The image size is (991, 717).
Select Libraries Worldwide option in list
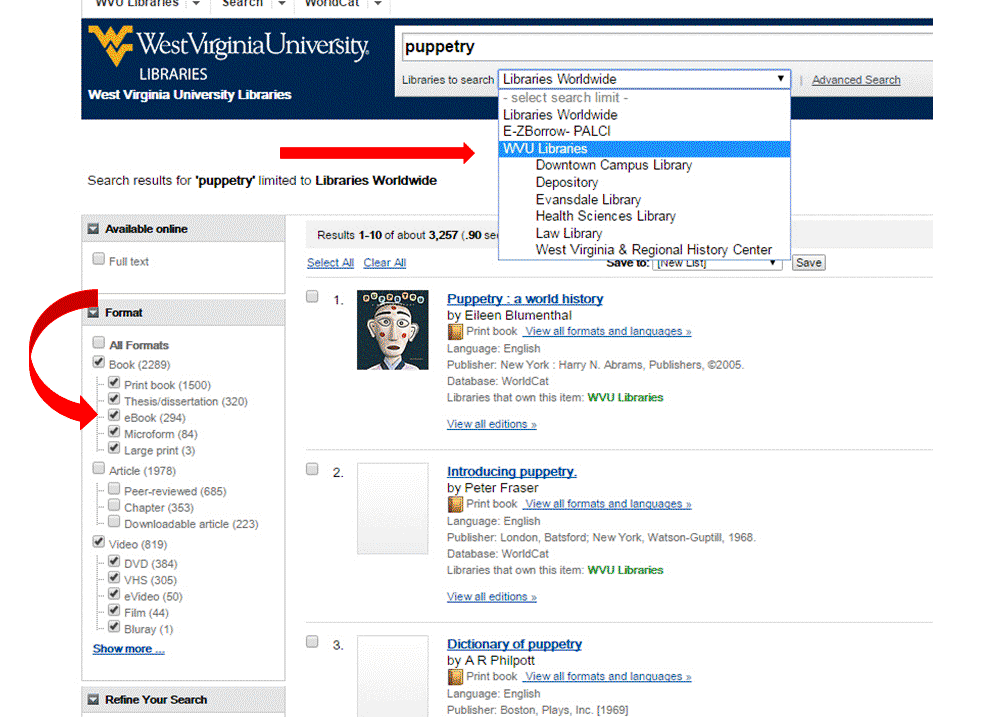644,115
